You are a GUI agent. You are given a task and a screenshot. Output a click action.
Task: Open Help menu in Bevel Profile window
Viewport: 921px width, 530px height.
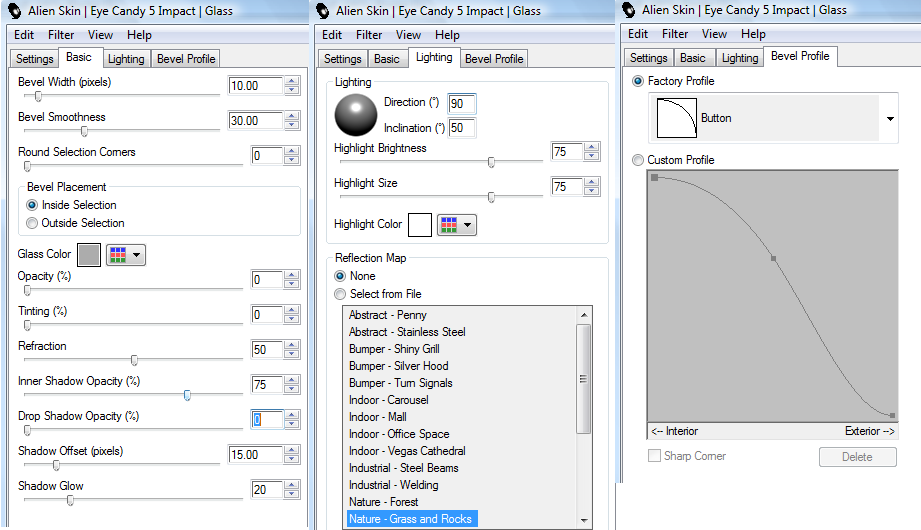click(753, 34)
